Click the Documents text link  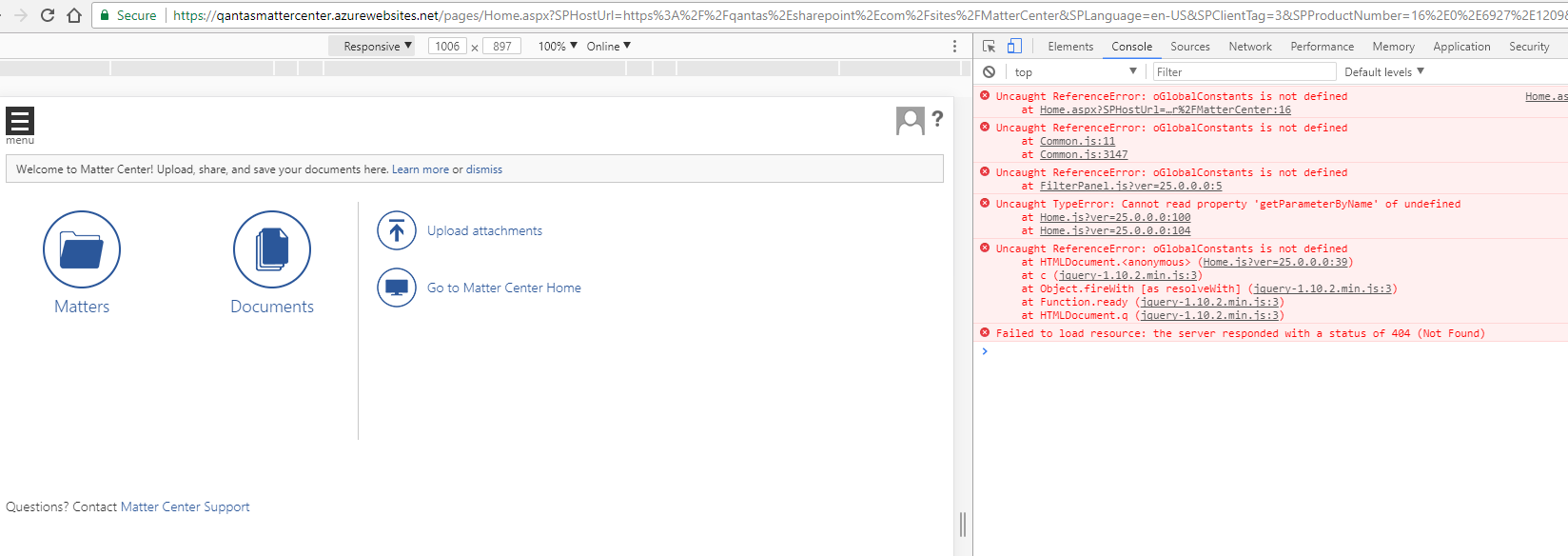(x=272, y=307)
